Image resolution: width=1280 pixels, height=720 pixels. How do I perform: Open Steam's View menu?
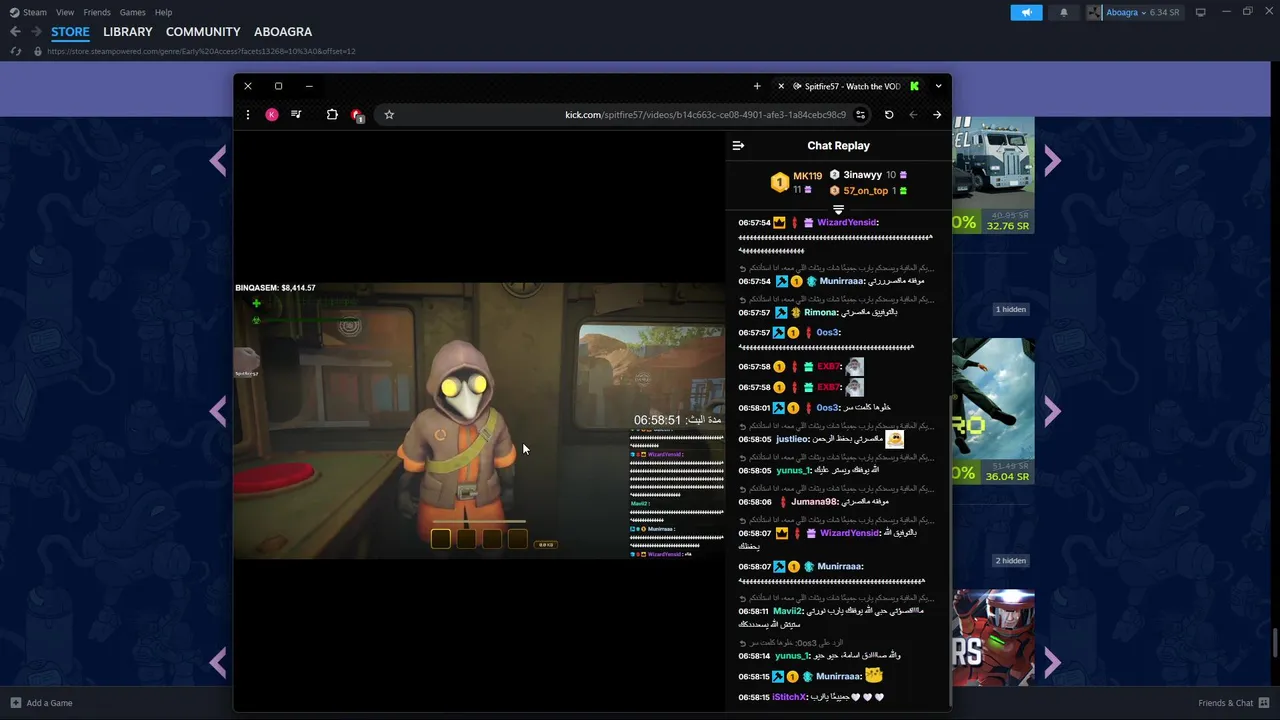(x=65, y=12)
